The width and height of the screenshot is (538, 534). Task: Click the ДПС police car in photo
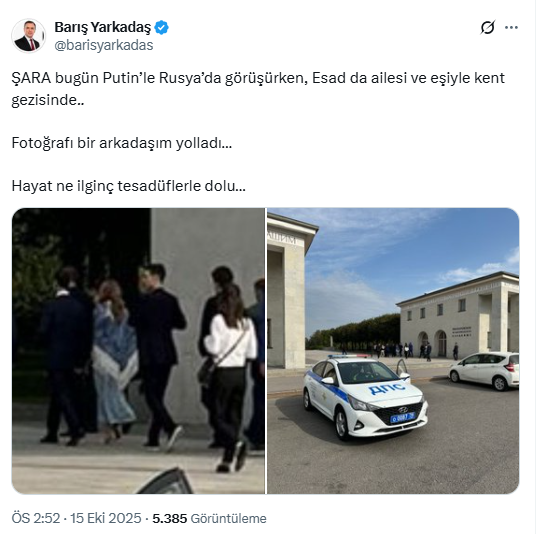point(365,398)
